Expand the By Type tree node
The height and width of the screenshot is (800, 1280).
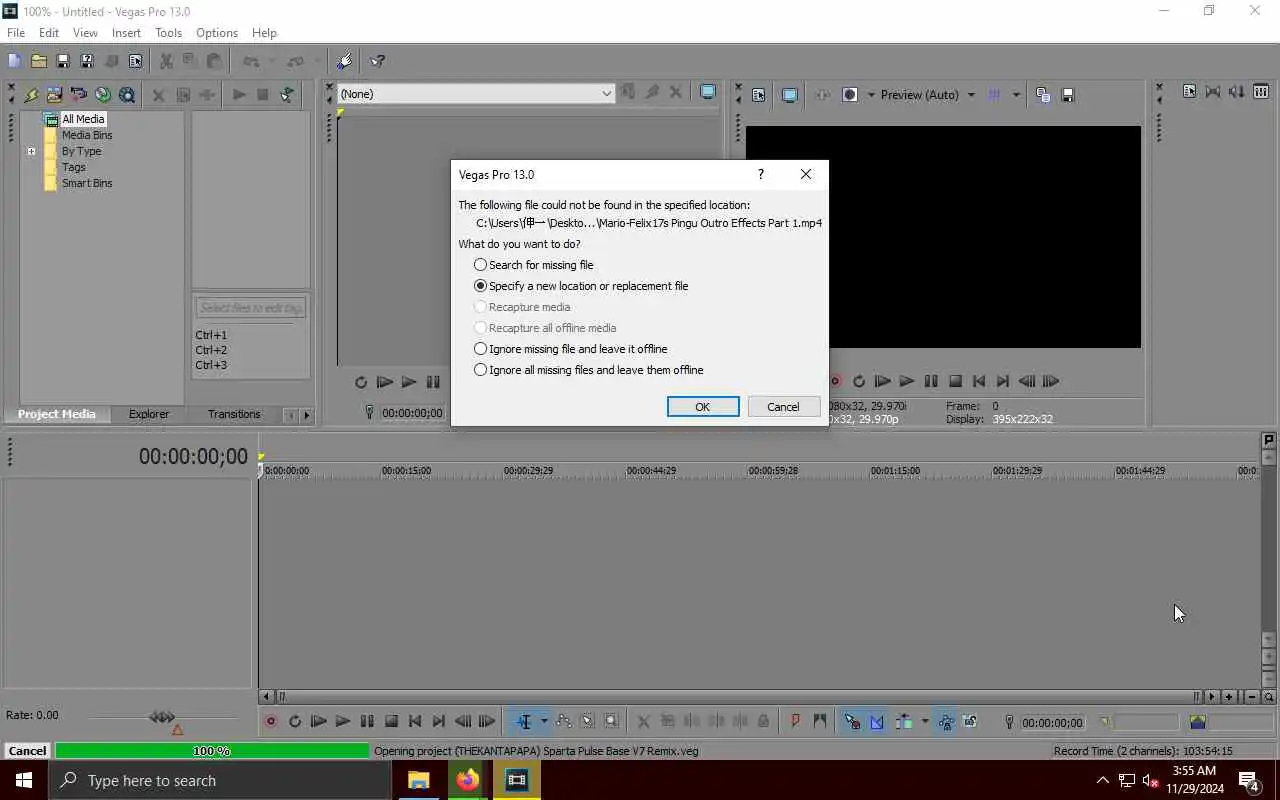[31, 152]
